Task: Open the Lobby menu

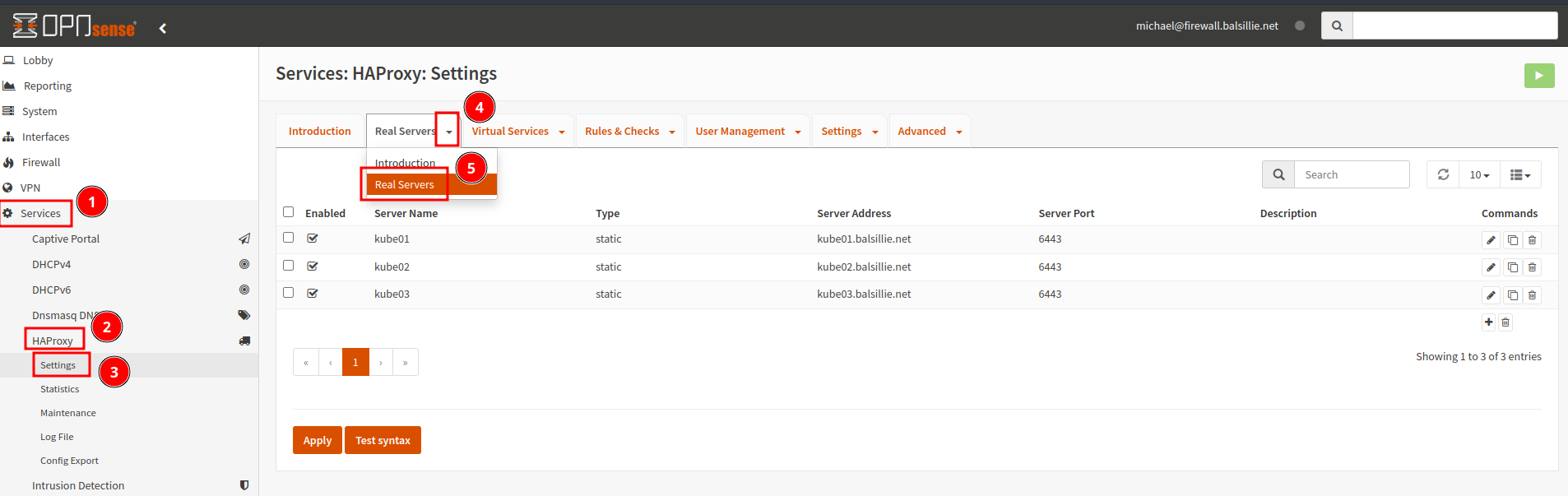Action: pos(38,60)
